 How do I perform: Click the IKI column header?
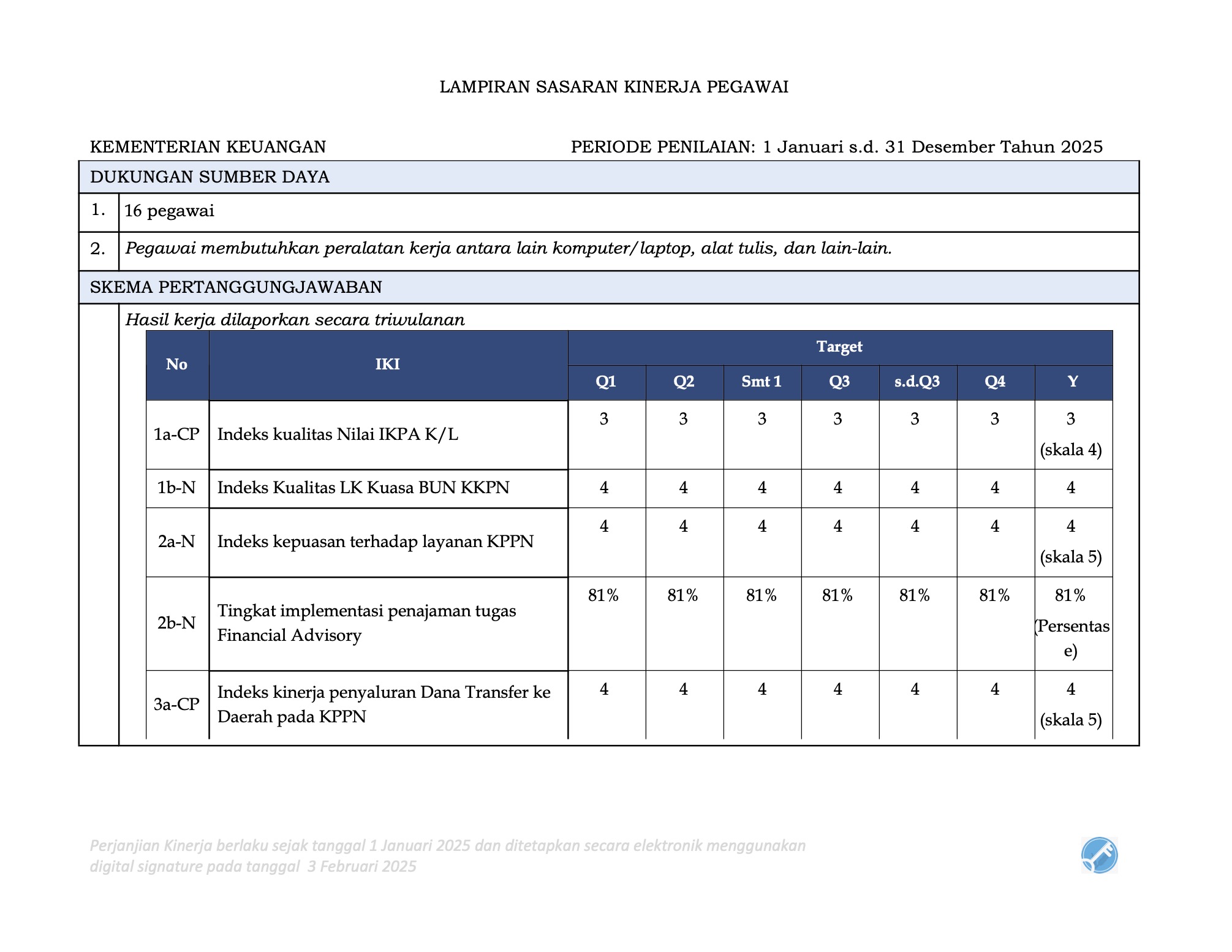[x=387, y=365]
